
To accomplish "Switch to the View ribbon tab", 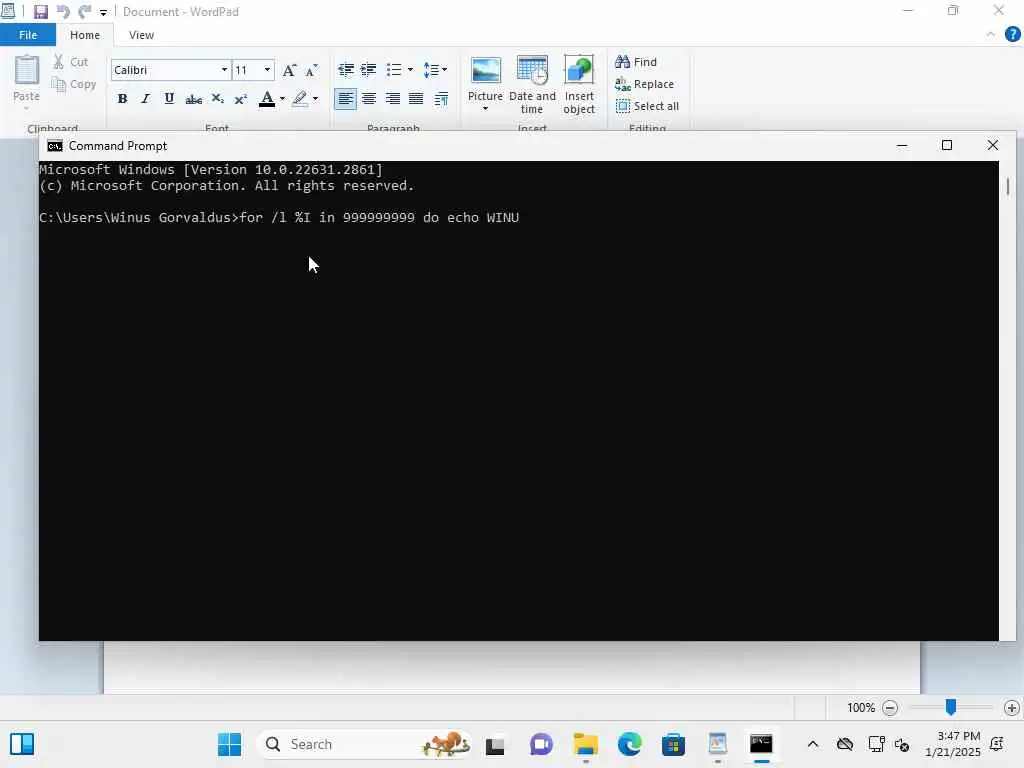I will click(x=141, y=35).
